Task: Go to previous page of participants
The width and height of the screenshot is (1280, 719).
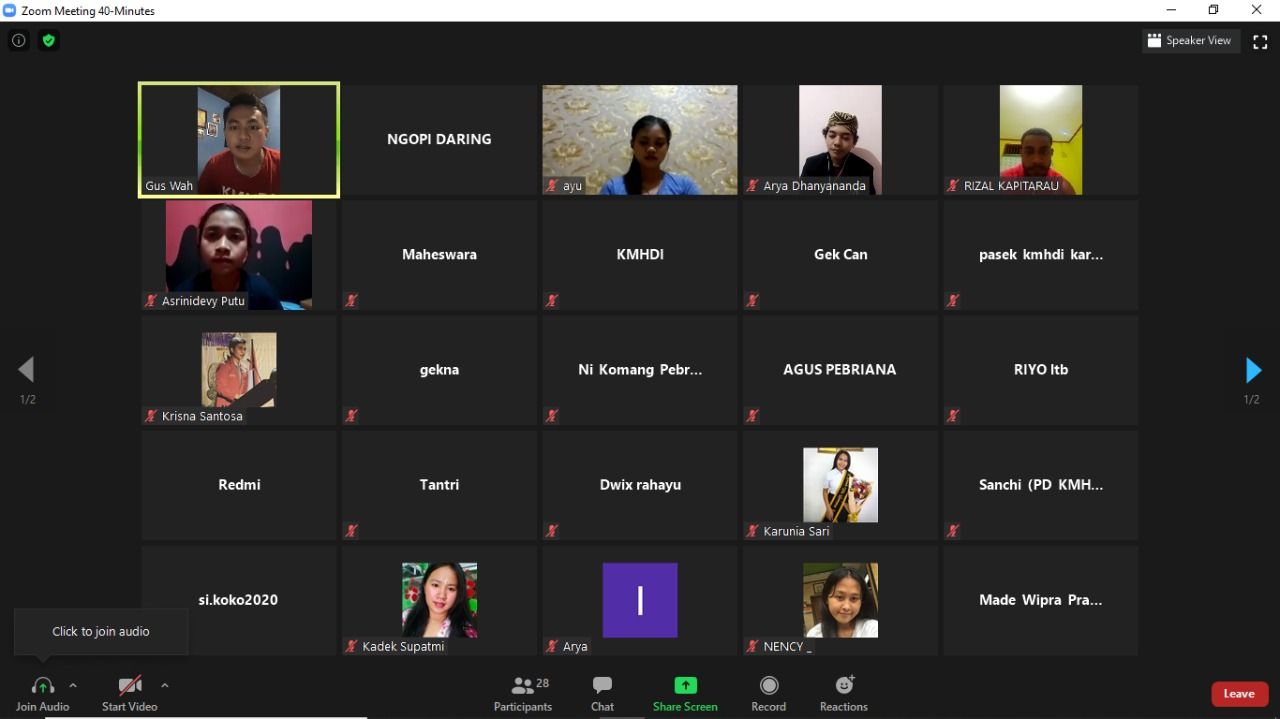Action: pyautogui.click(x=27, y=370)
